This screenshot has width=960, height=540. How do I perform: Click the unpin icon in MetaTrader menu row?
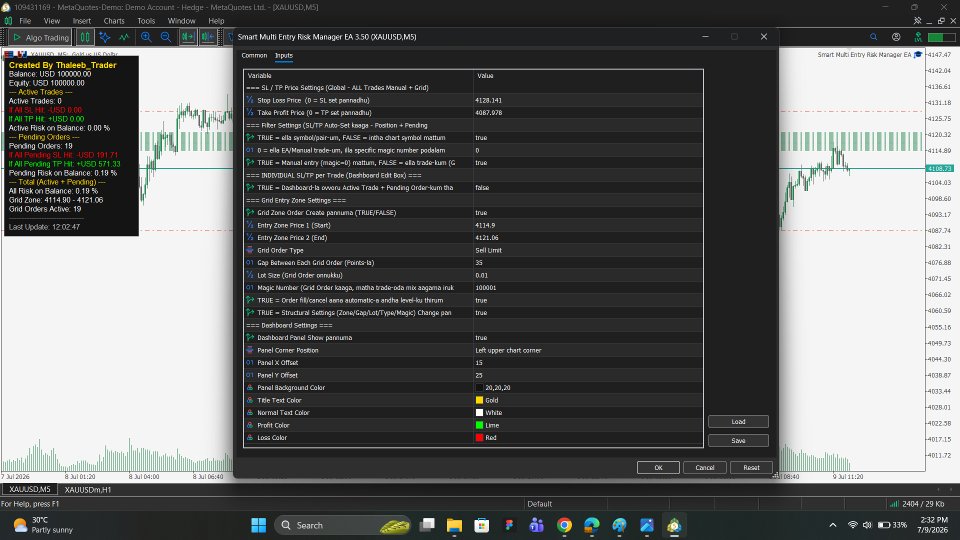click(x=917, y=21)
